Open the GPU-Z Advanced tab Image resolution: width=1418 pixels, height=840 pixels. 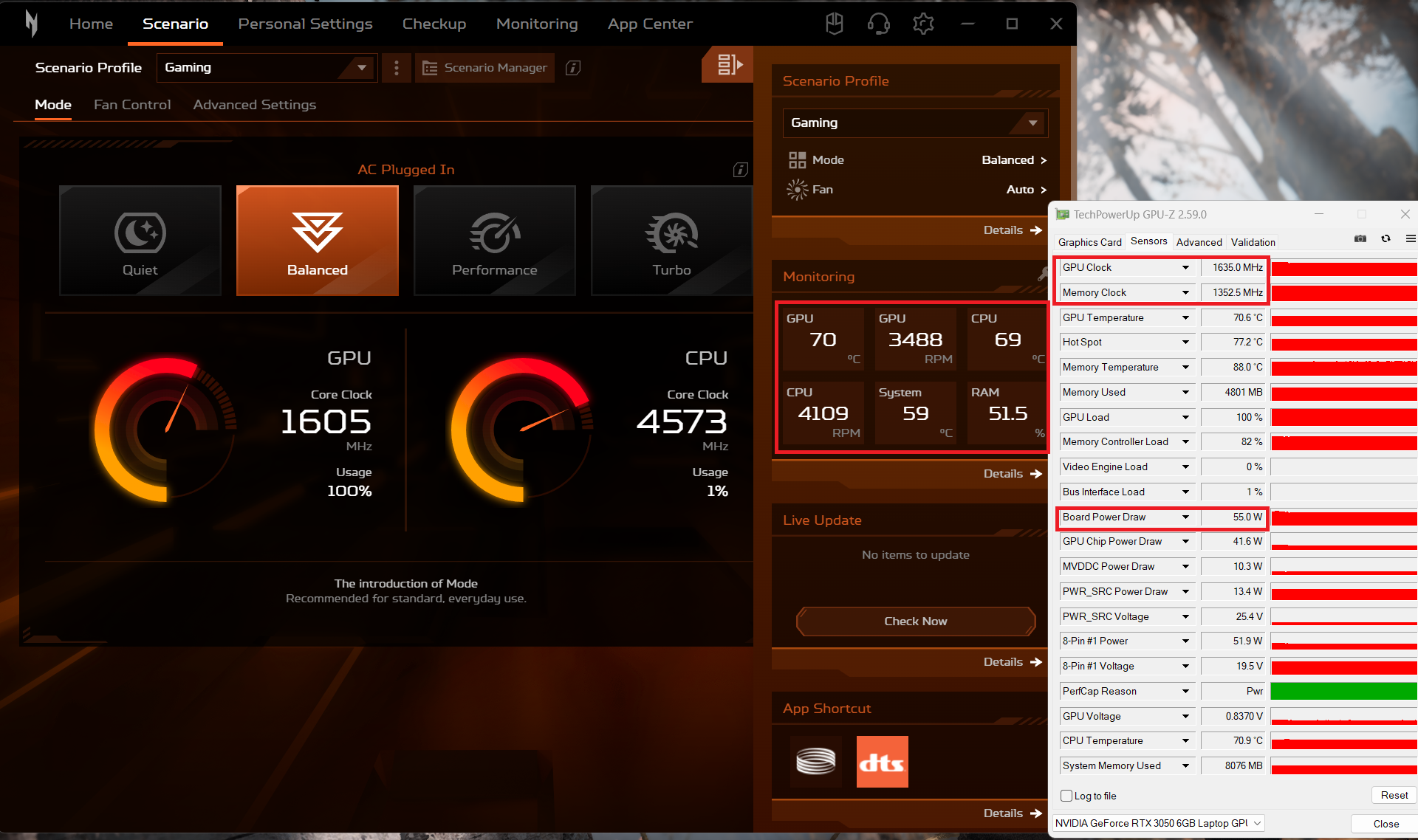point(1199,242)
